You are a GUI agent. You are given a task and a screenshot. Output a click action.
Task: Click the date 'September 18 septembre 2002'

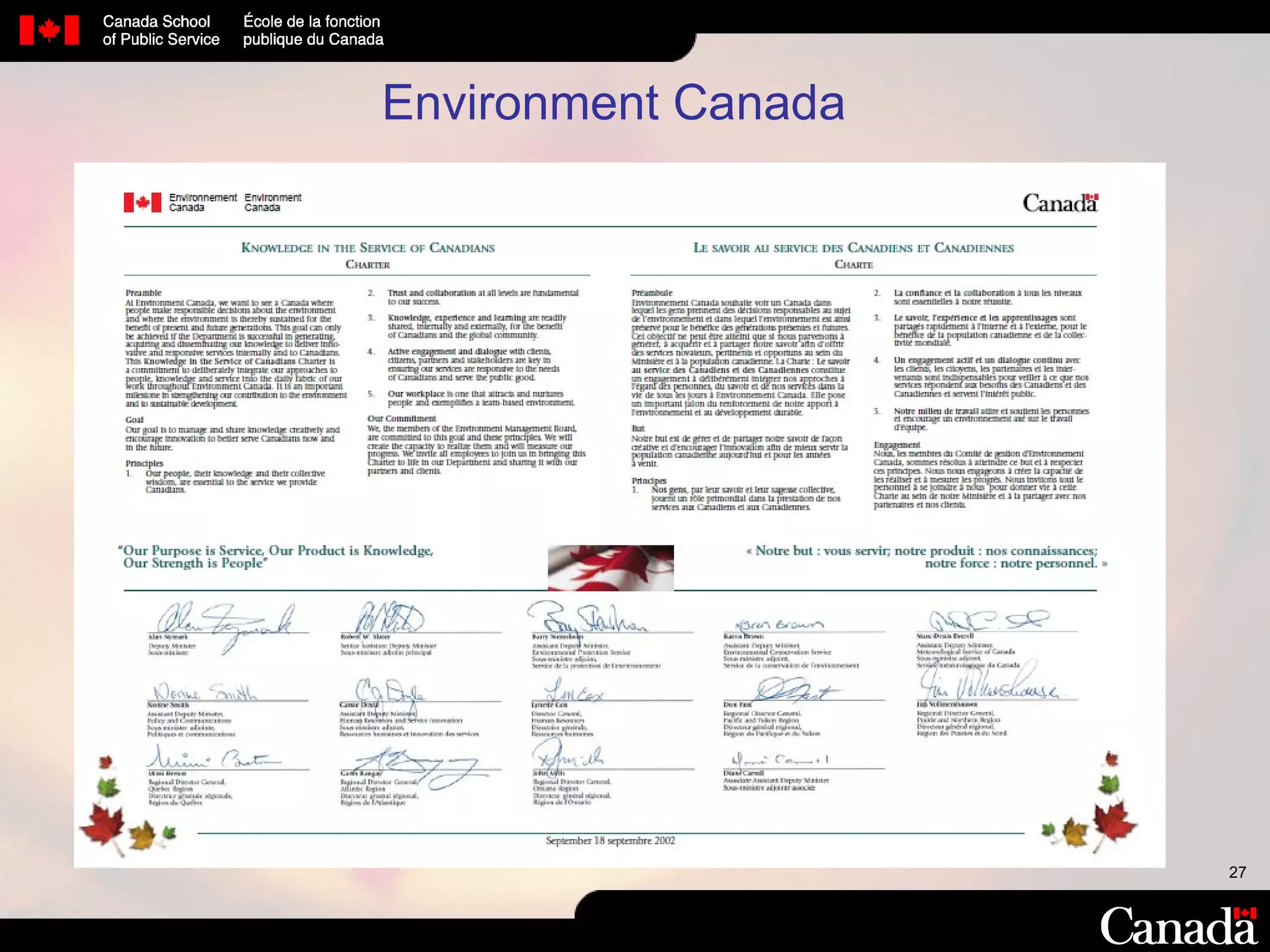pos(611,841)
